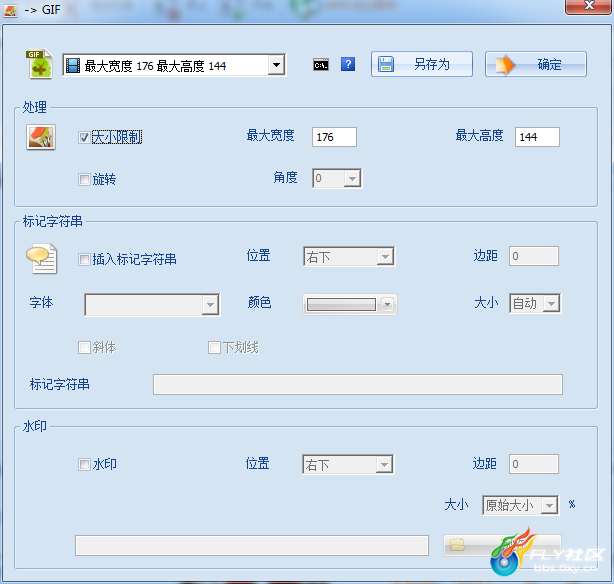The width and height of the screenshot is (614, 584).
Task: Click the GIF file format icon
Action: pyautogui.click(x=40, y=64)
